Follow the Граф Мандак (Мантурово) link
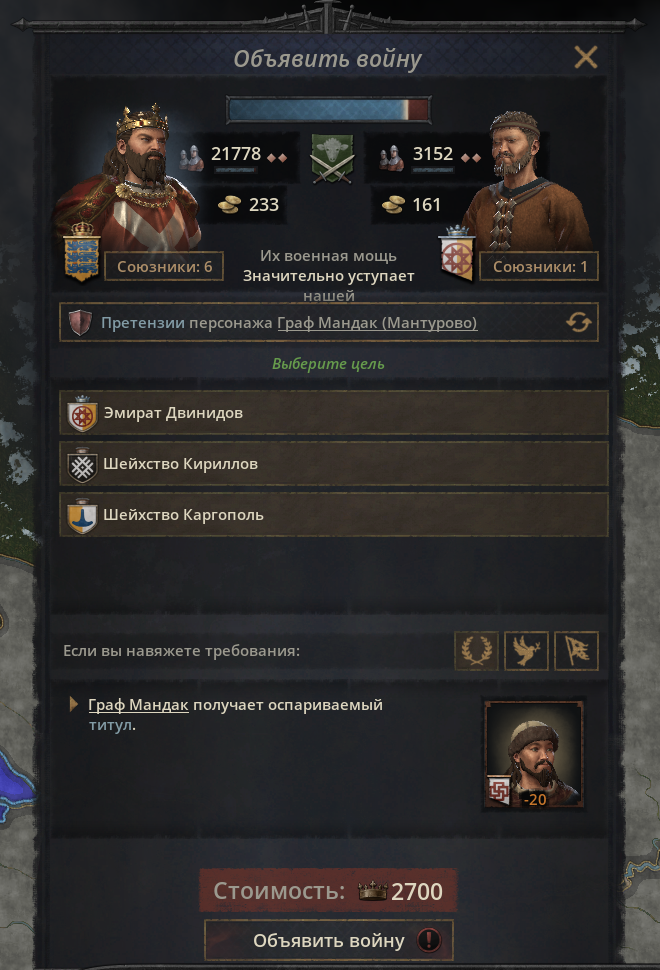Viewport: 660px width, 970px height. coord(377,322)
